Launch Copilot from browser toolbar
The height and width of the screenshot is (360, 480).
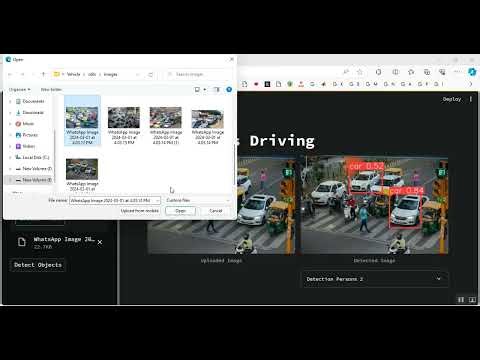(472, 72)
